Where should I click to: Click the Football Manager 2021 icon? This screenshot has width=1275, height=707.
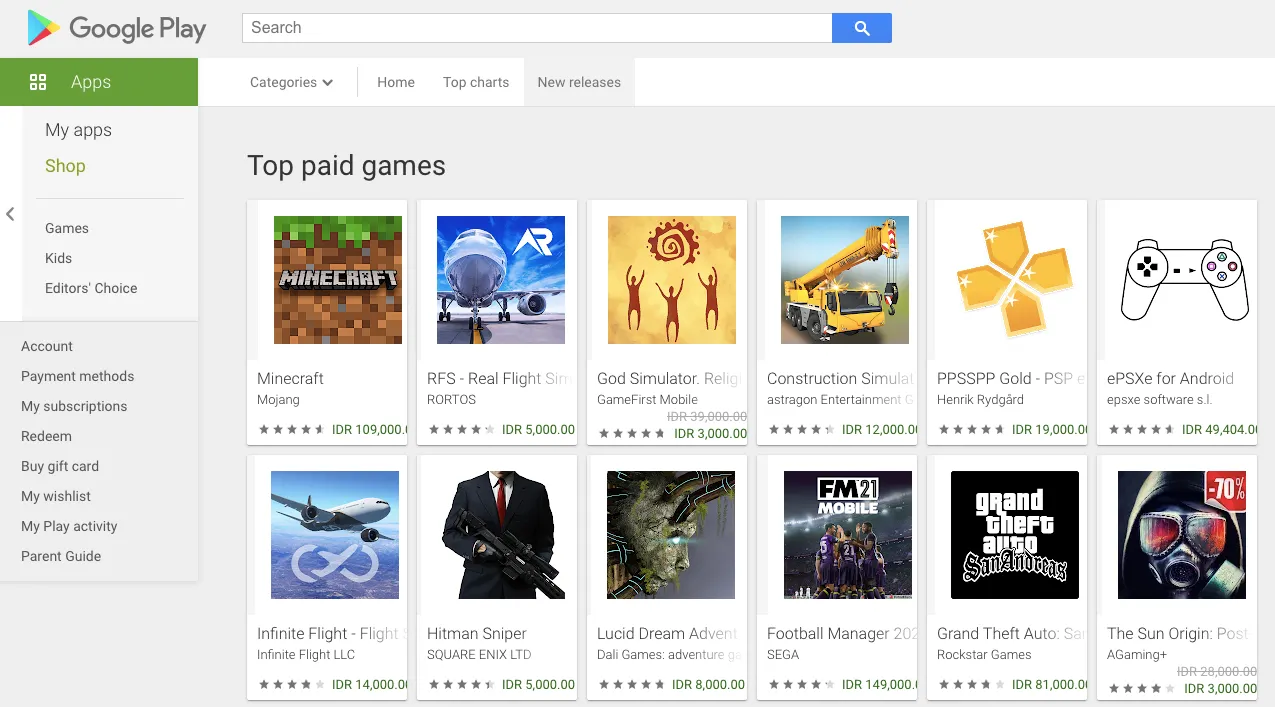click(847, 535)
